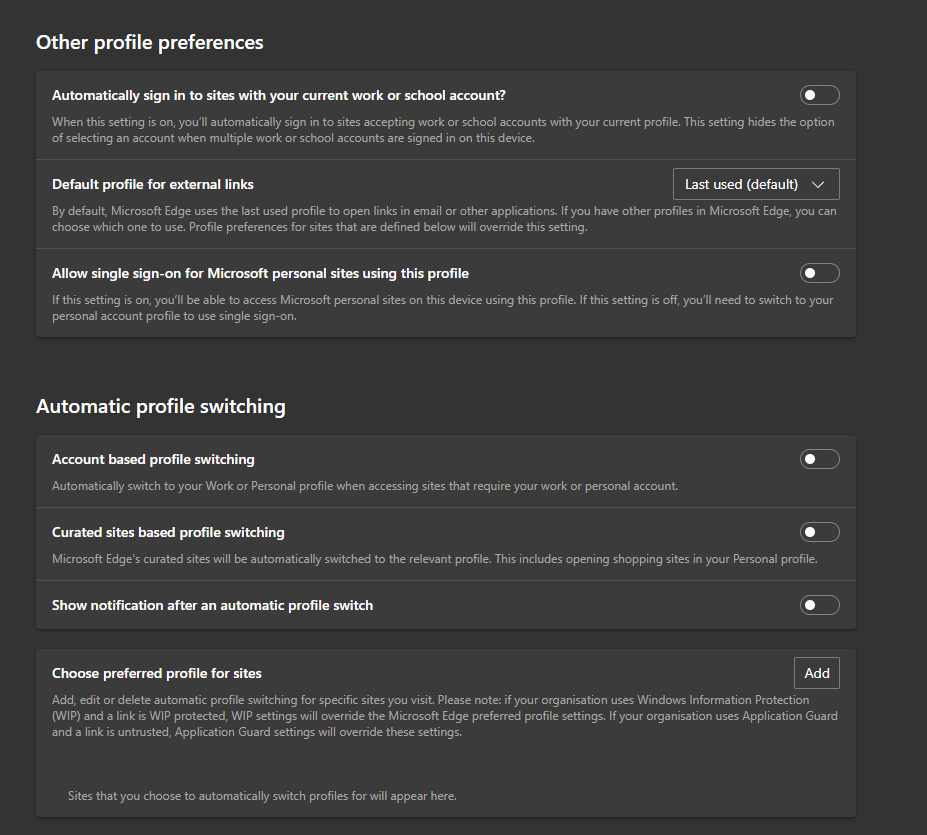Show notification after an automatic profile switch

point(819,604)
